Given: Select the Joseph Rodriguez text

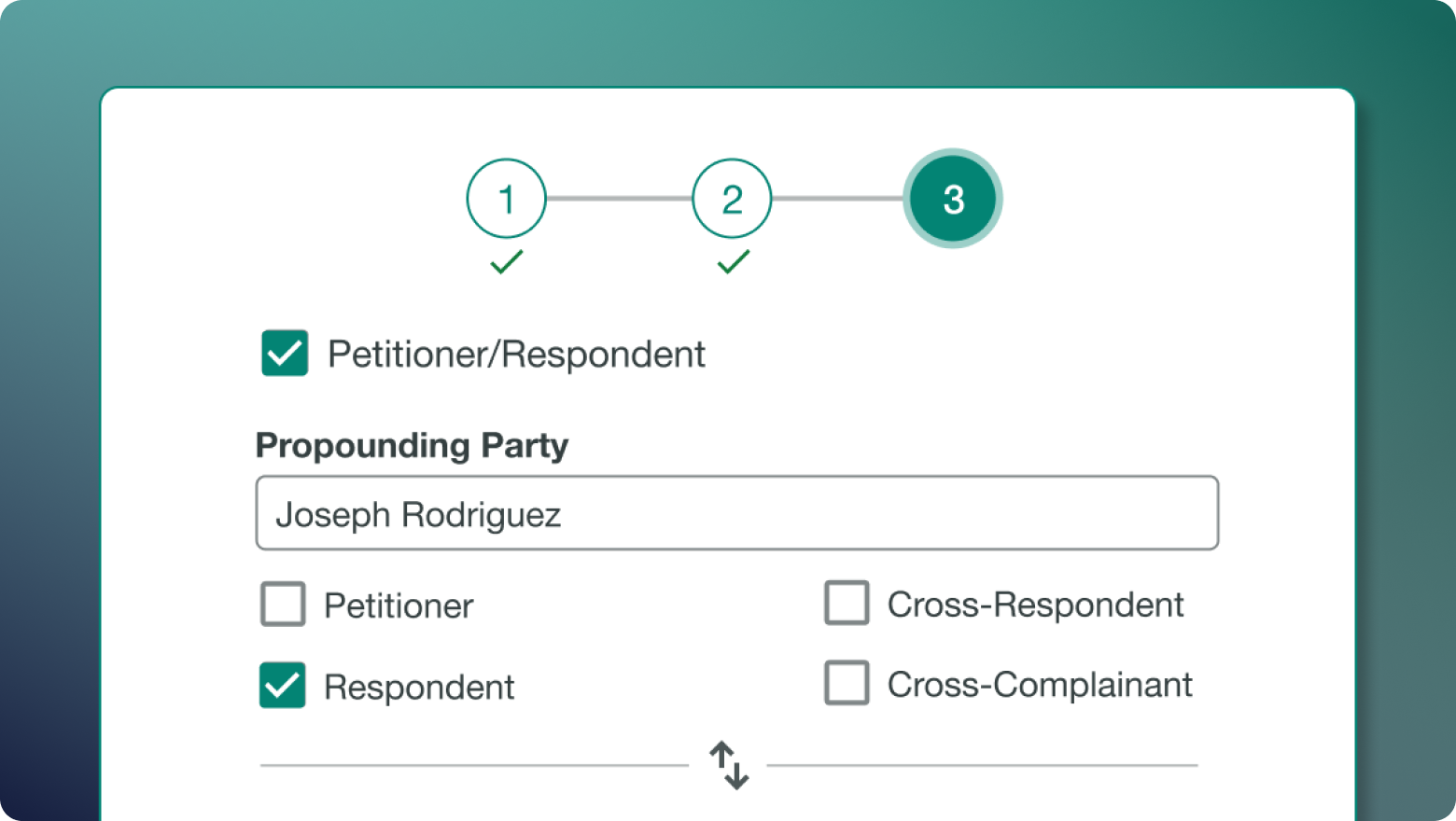Looking at the screenshot, I should tap(418, 514).
